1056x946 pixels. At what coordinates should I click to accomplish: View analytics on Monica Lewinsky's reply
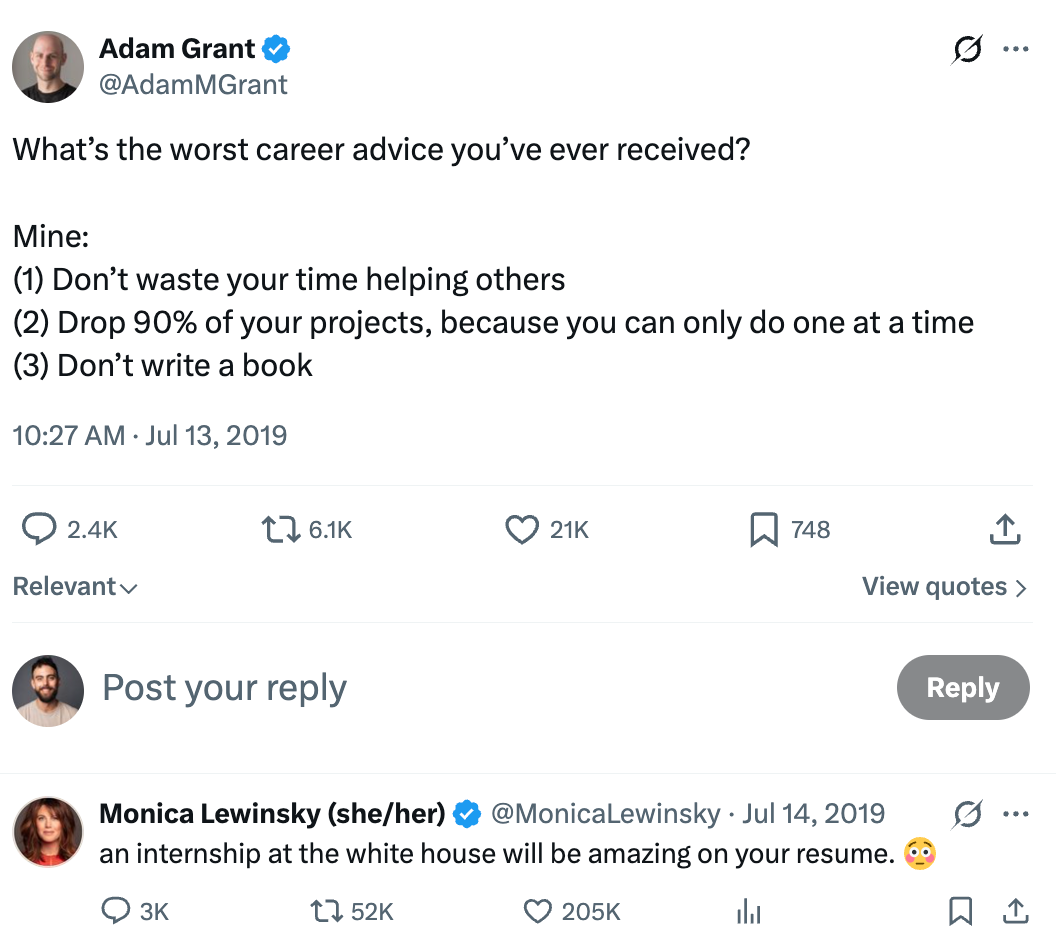pos(748,911)
